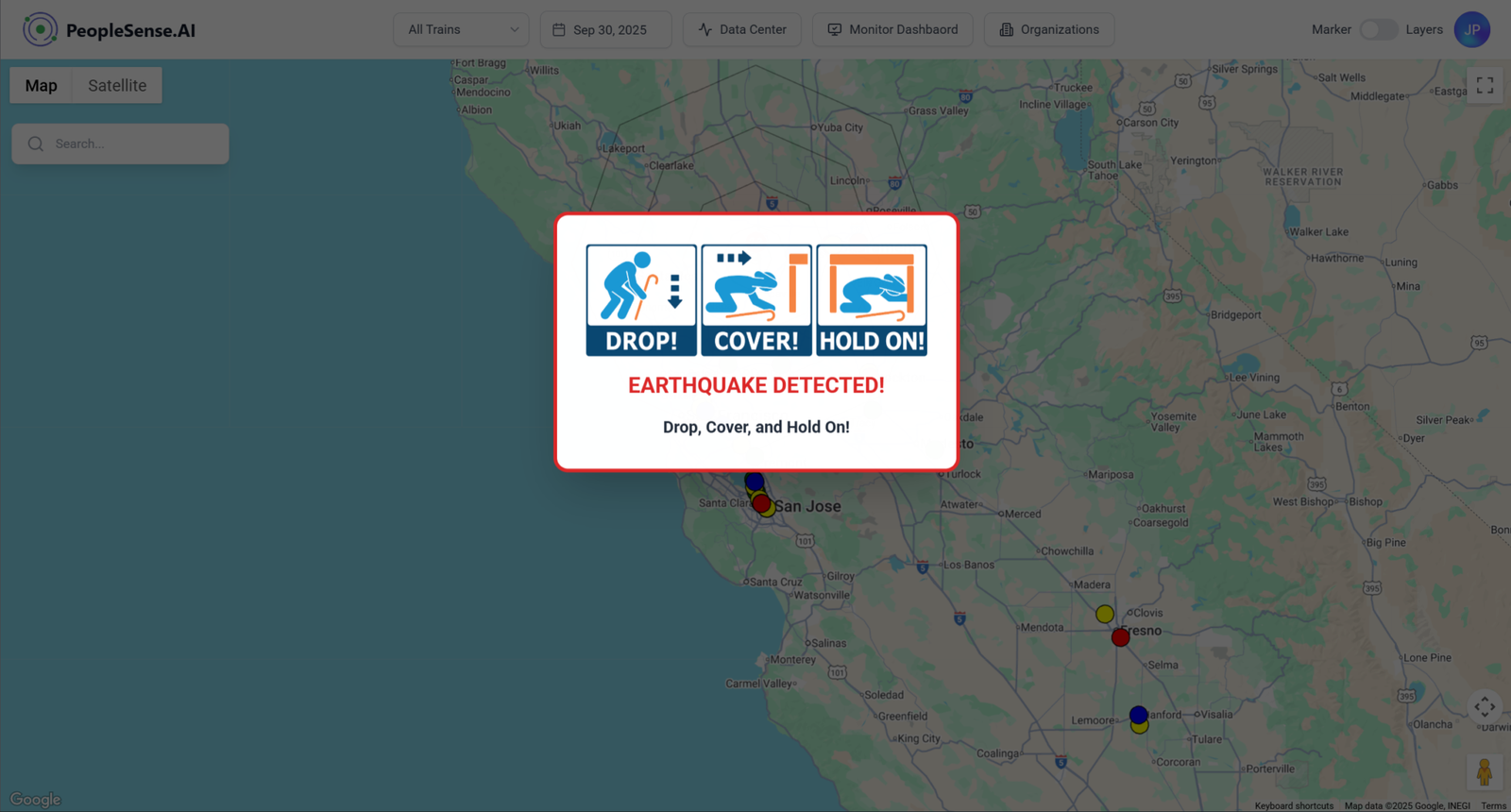Open the map Terms link
This screenshot has height=812, width=1511.
pos(1493,805)
